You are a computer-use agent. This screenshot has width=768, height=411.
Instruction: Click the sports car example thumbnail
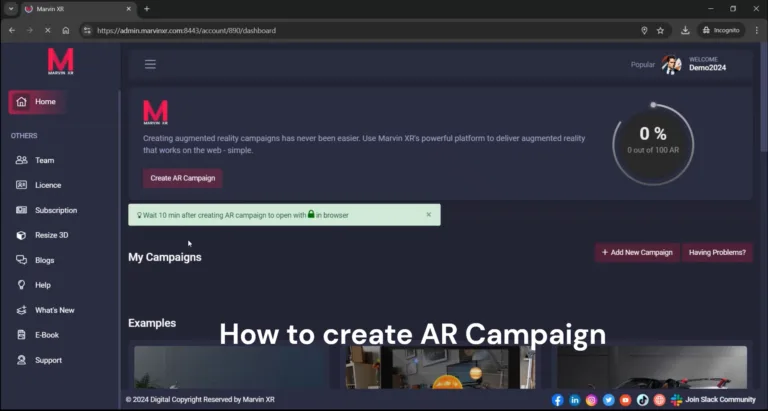(x=652, y=367)
